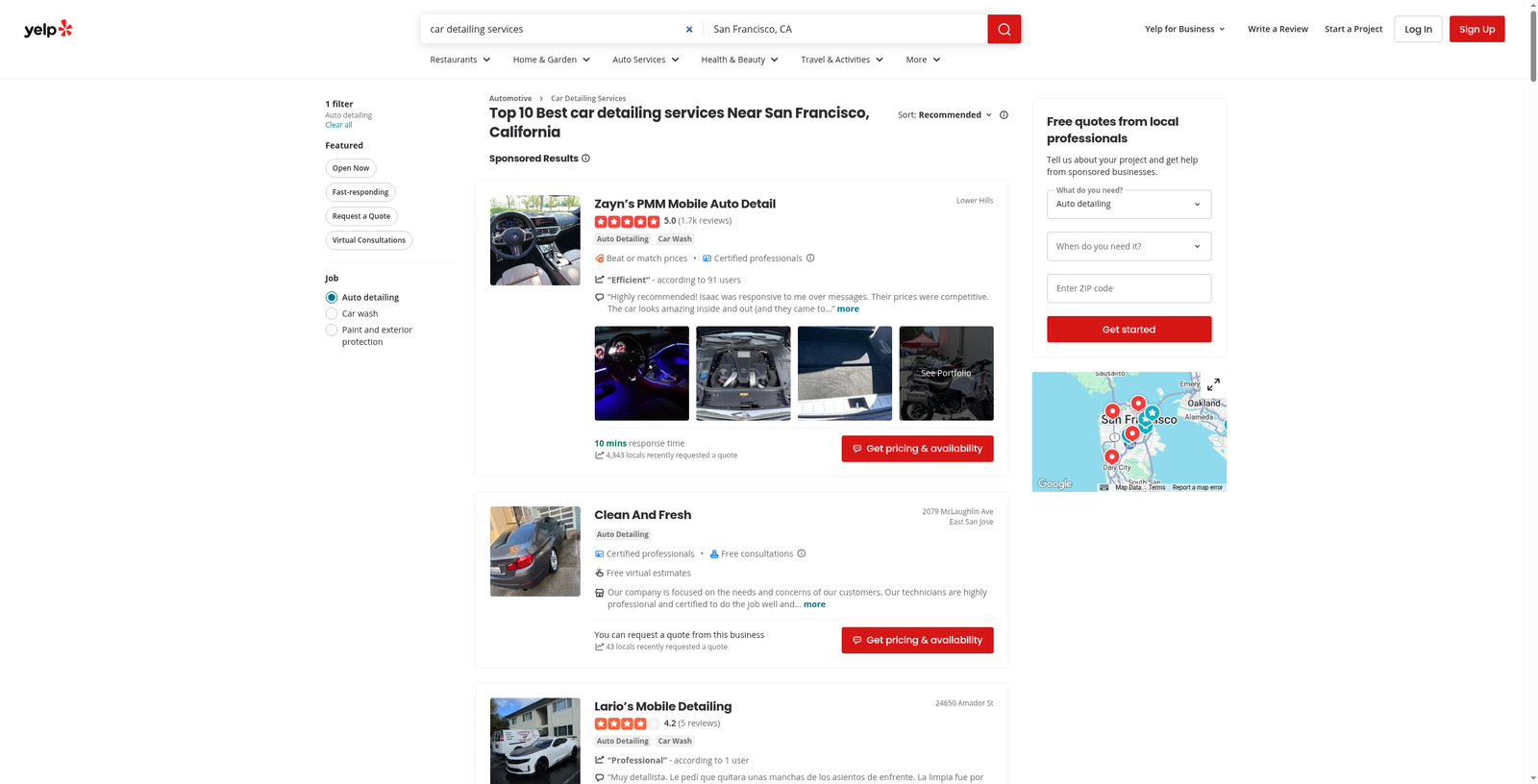
Task: Open Lario's Mobile Detailing listing title
Action: [x=662, y=706]
